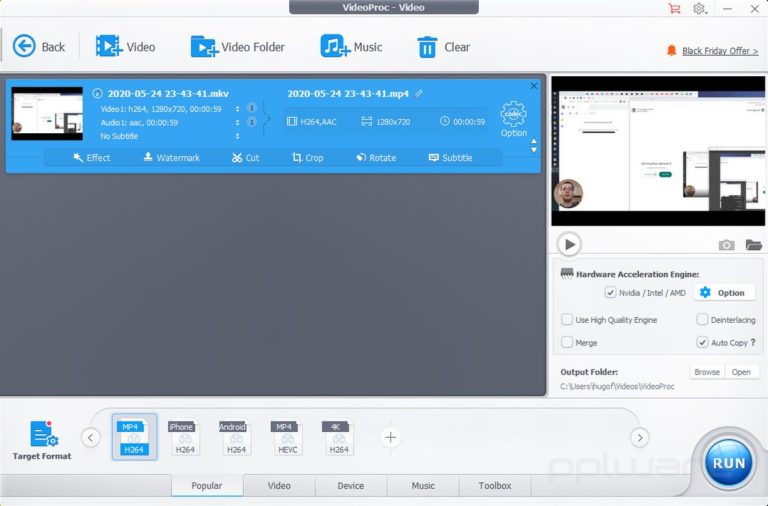Add Music files

pos(351,47)
